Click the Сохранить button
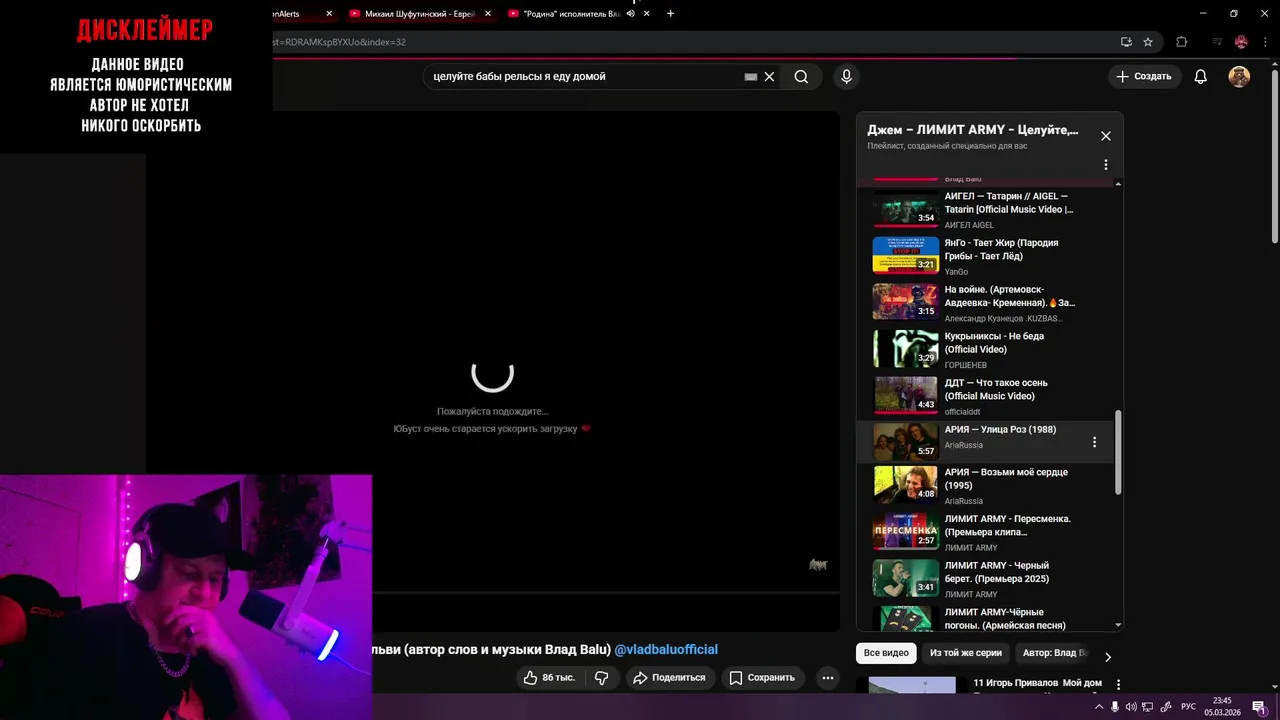Image resolution: width=1280 pixels, height=720 pixels. [x=762, y=678]
